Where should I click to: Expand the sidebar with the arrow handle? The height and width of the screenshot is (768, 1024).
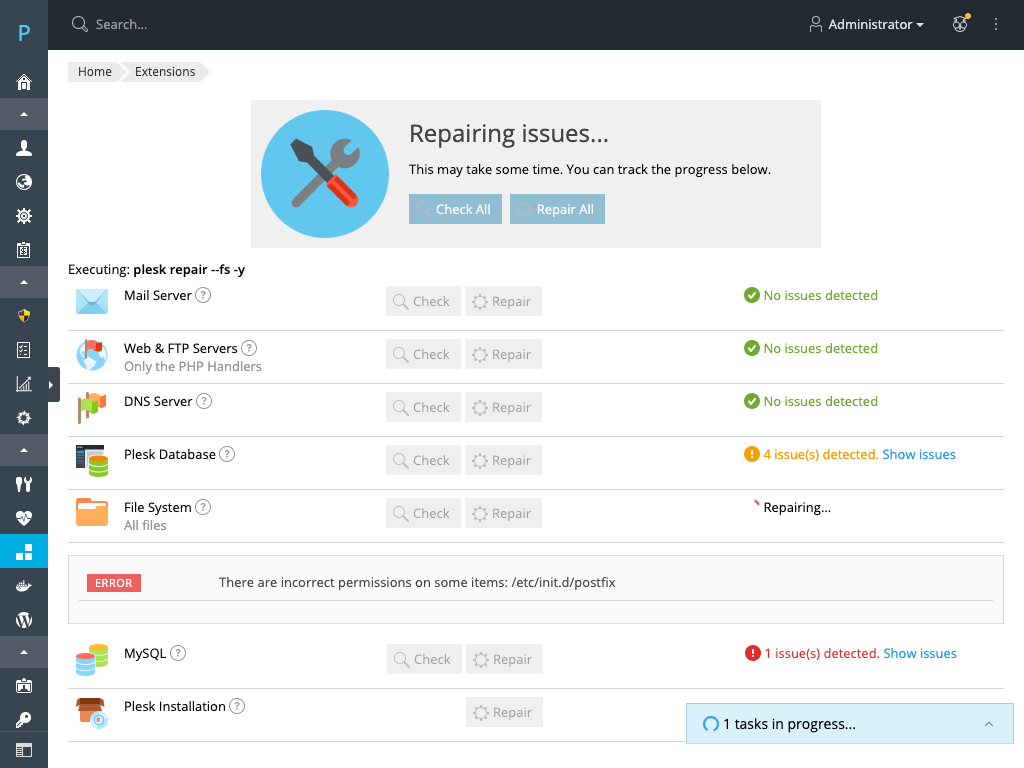tap(52, 385)
